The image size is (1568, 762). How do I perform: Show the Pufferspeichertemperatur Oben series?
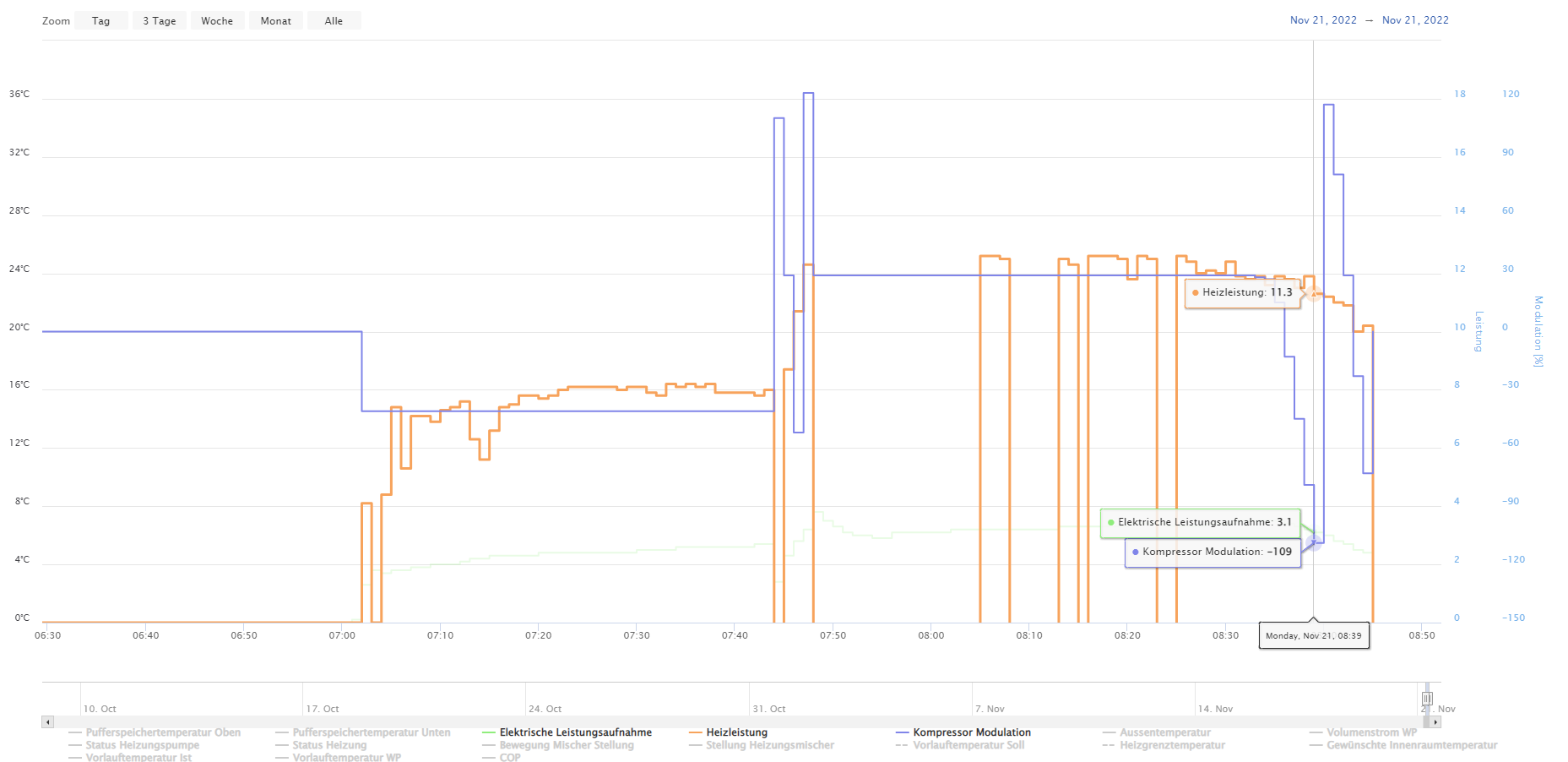[x=163, y=732]
